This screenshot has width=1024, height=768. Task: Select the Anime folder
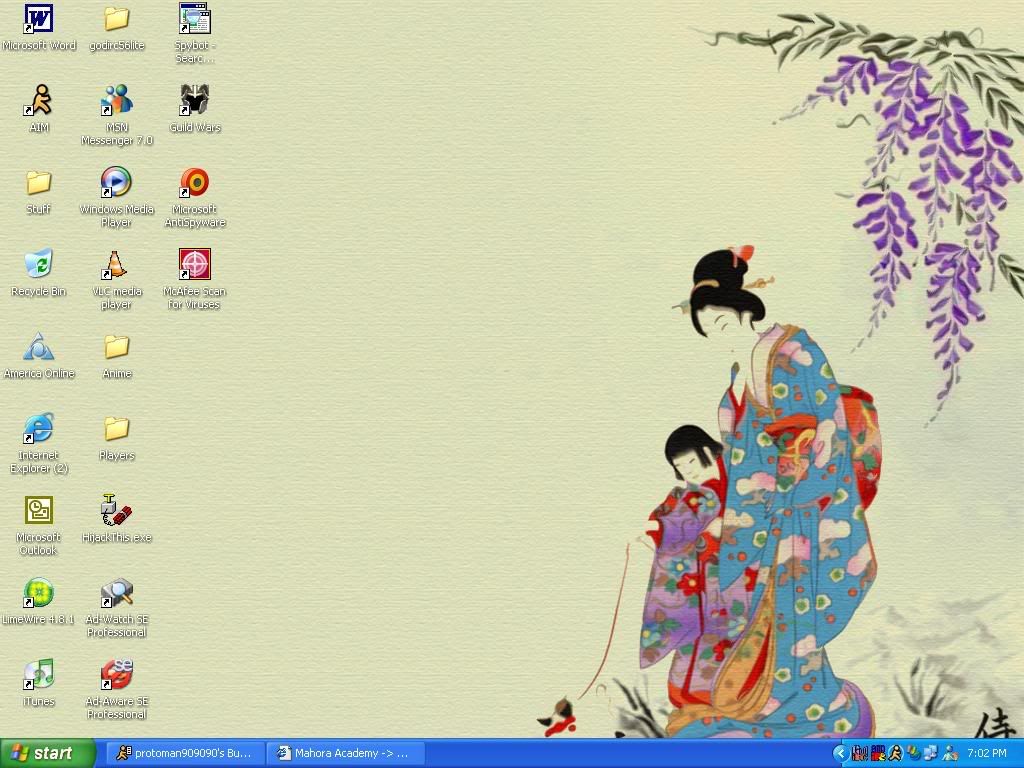(x=117, y=347)
